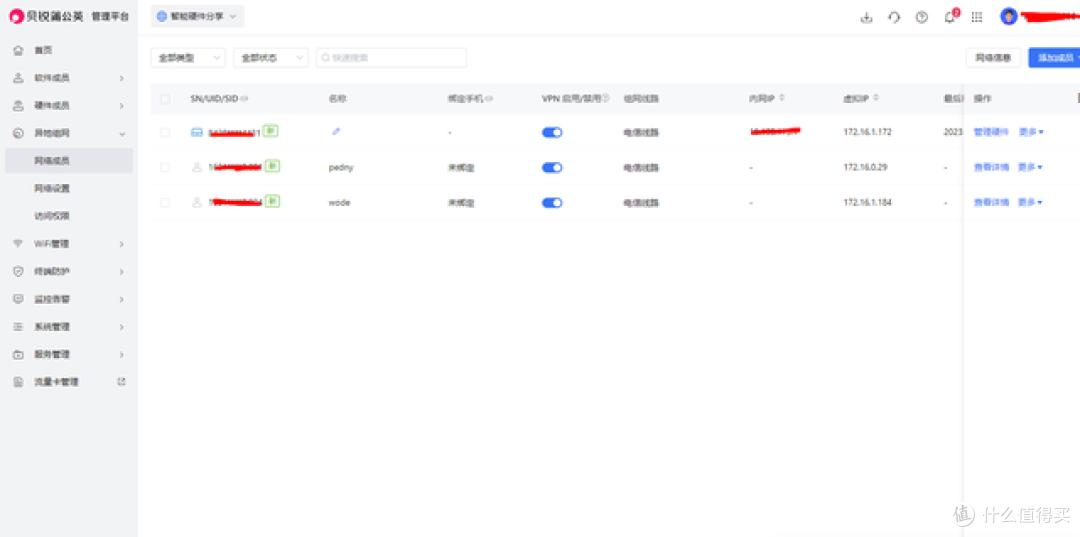Click the WiFi管理 wifi icon in sidebar
Viewport: 1080px width, 537px height.
tap(19, 244)
